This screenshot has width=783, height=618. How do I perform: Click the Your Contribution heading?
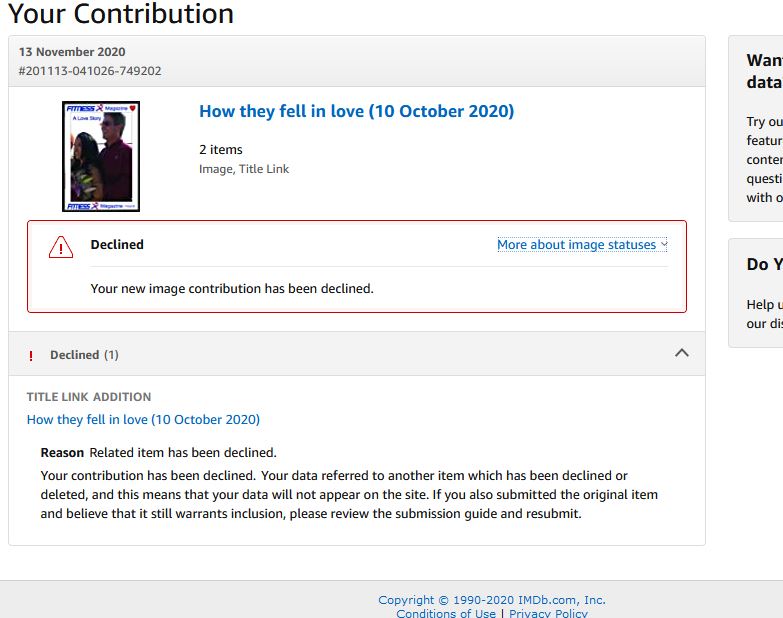[x=120, y=14]
